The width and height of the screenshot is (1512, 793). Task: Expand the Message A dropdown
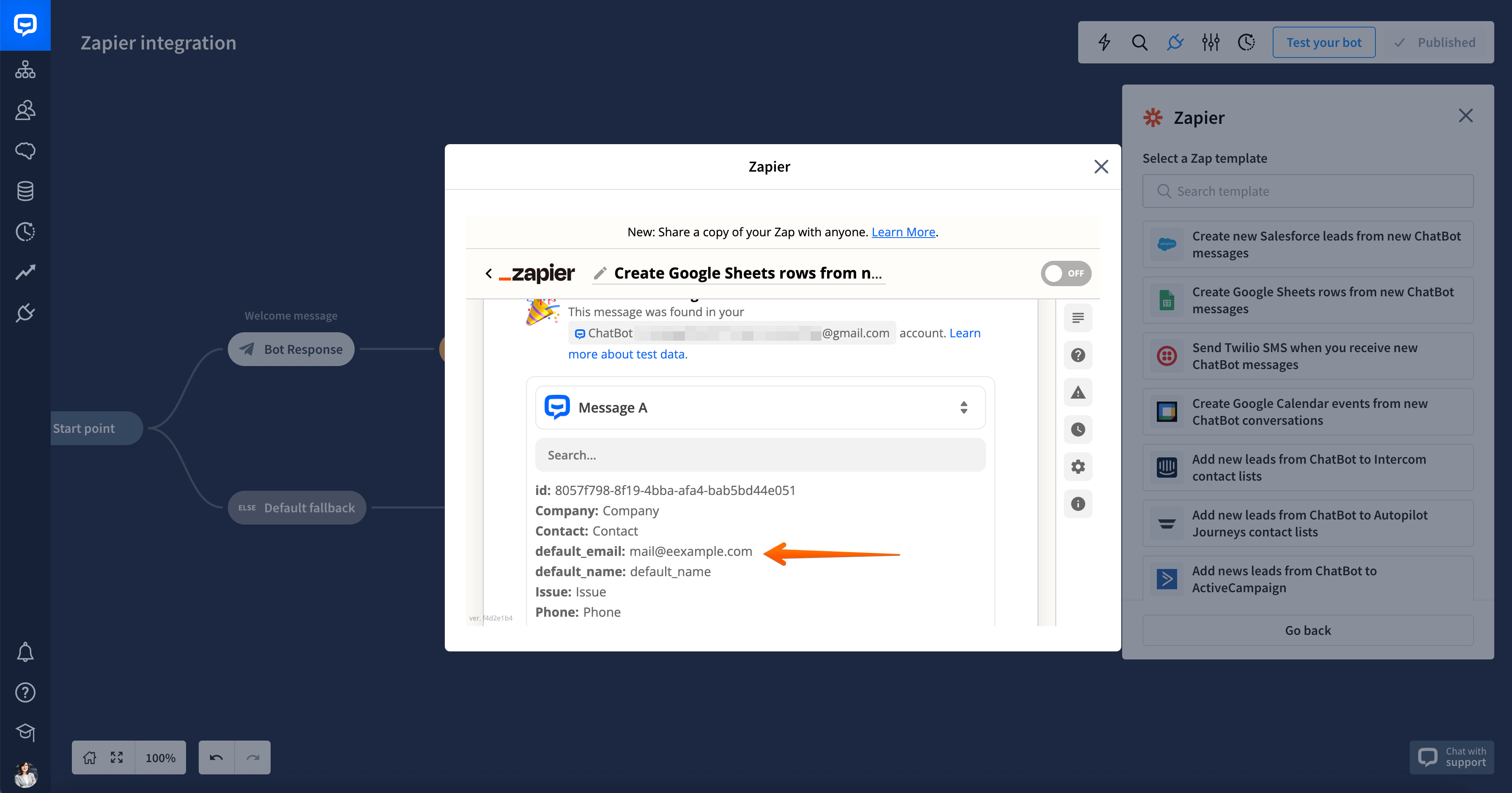pyautogui.click(x=760, y=407)
